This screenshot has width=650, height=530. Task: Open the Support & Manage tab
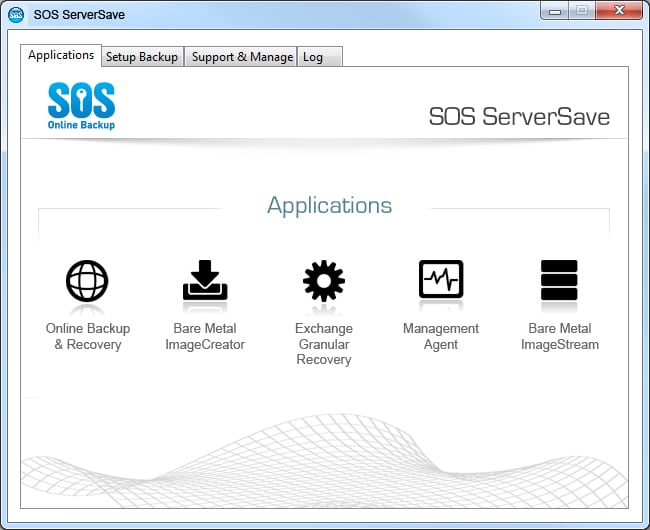(x=242, y=57)
